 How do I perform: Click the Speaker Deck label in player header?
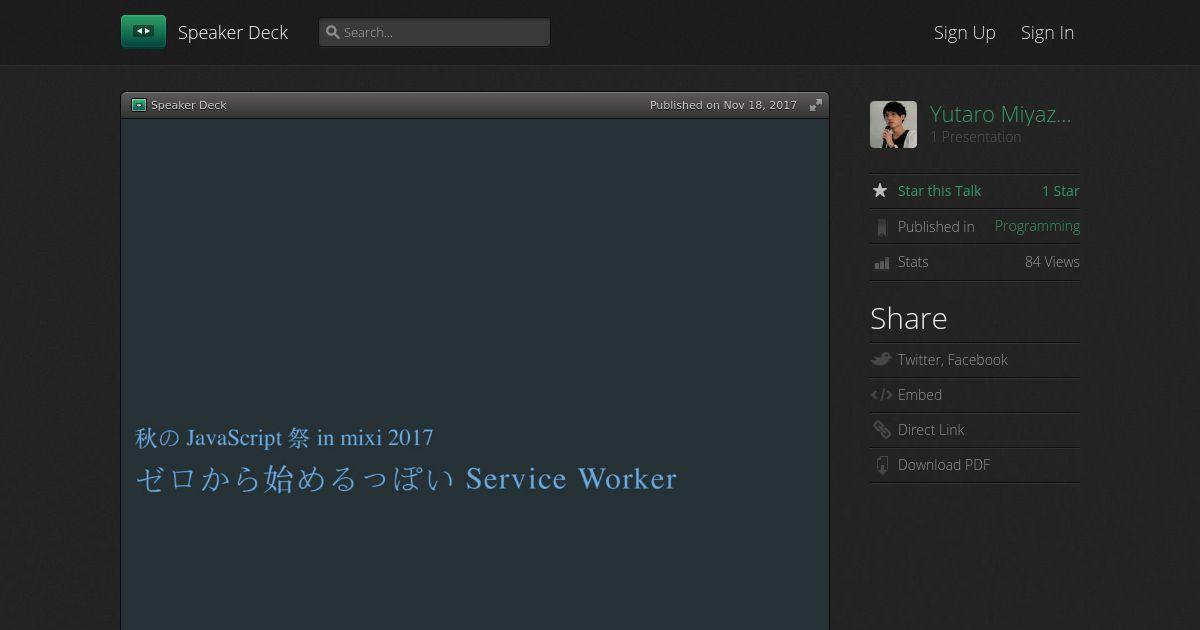pyautogui.click(x=189, y=105)
